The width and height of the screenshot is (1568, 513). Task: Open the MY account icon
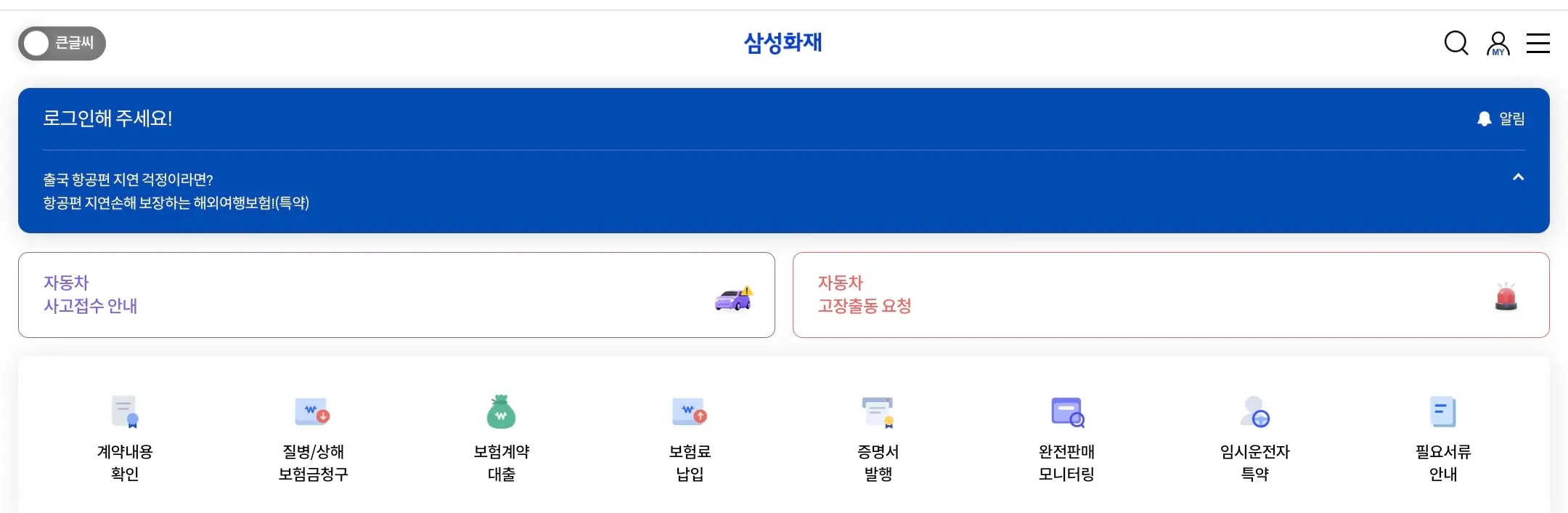[x=1498, y=44]
